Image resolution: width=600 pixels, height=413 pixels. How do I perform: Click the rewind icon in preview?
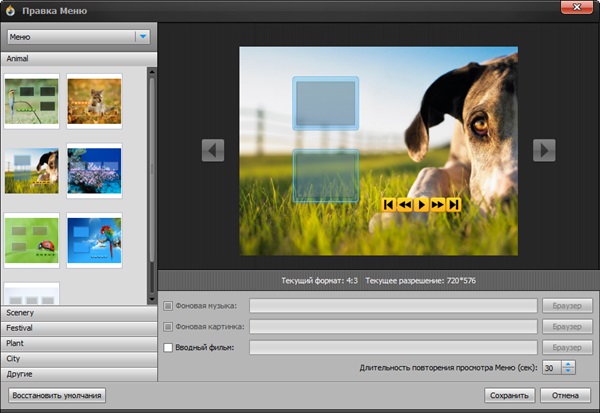(x=405, y=205)
